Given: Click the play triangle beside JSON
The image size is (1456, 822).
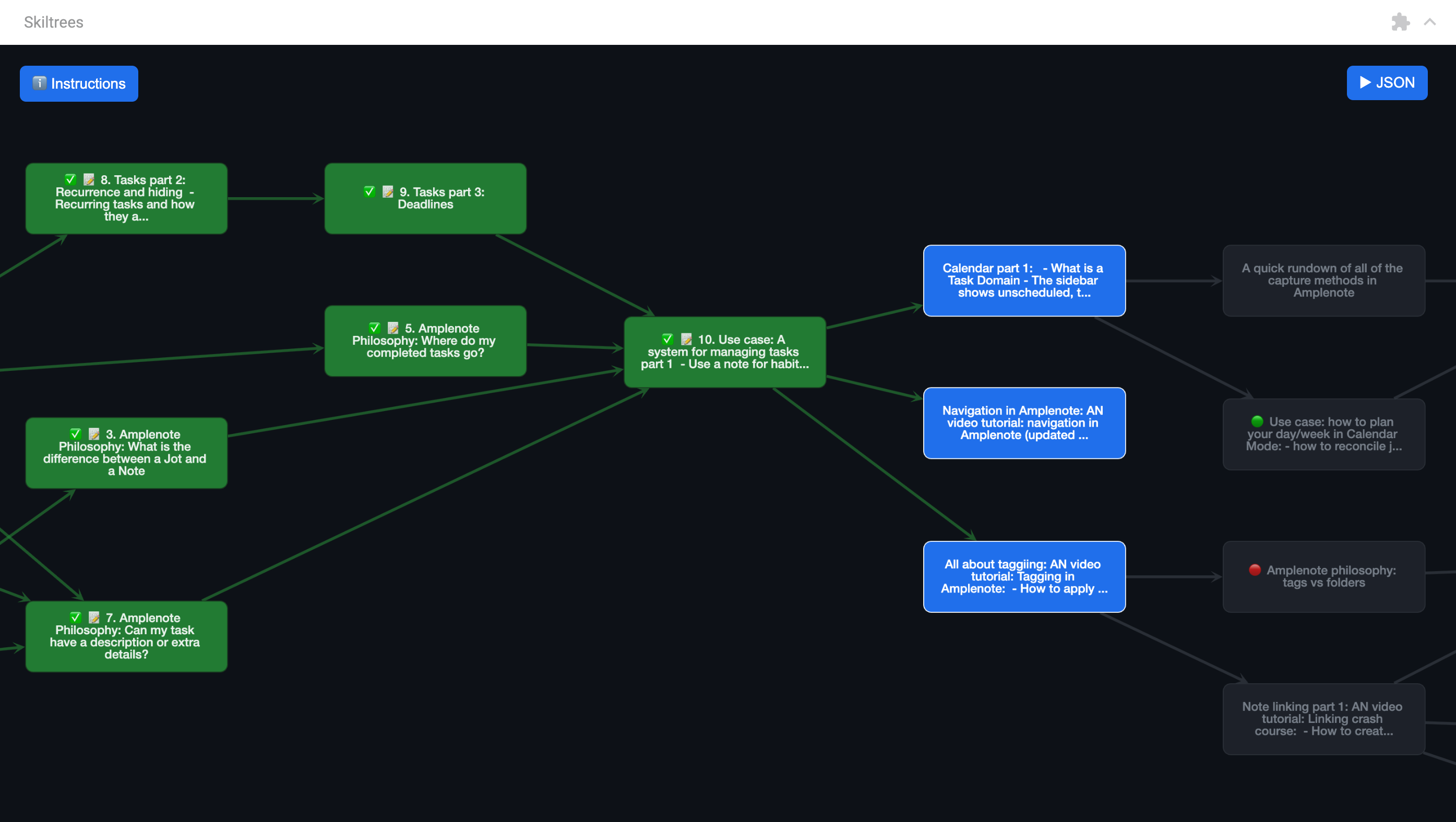Looking at the screenshot, I should pyautogui.click(x=1365, y=82).
